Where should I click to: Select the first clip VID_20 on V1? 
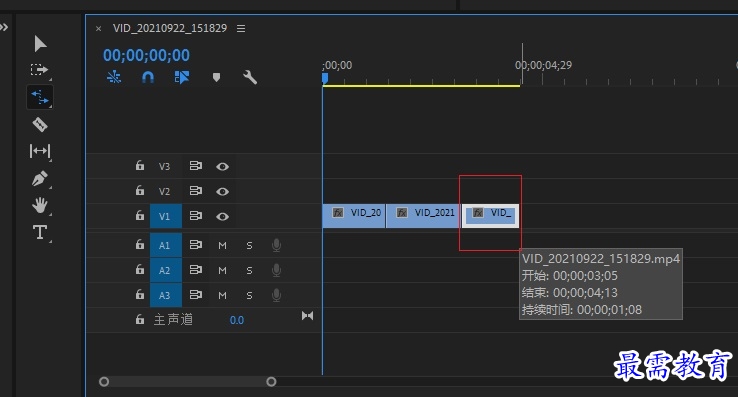click(x=354, y=216)
